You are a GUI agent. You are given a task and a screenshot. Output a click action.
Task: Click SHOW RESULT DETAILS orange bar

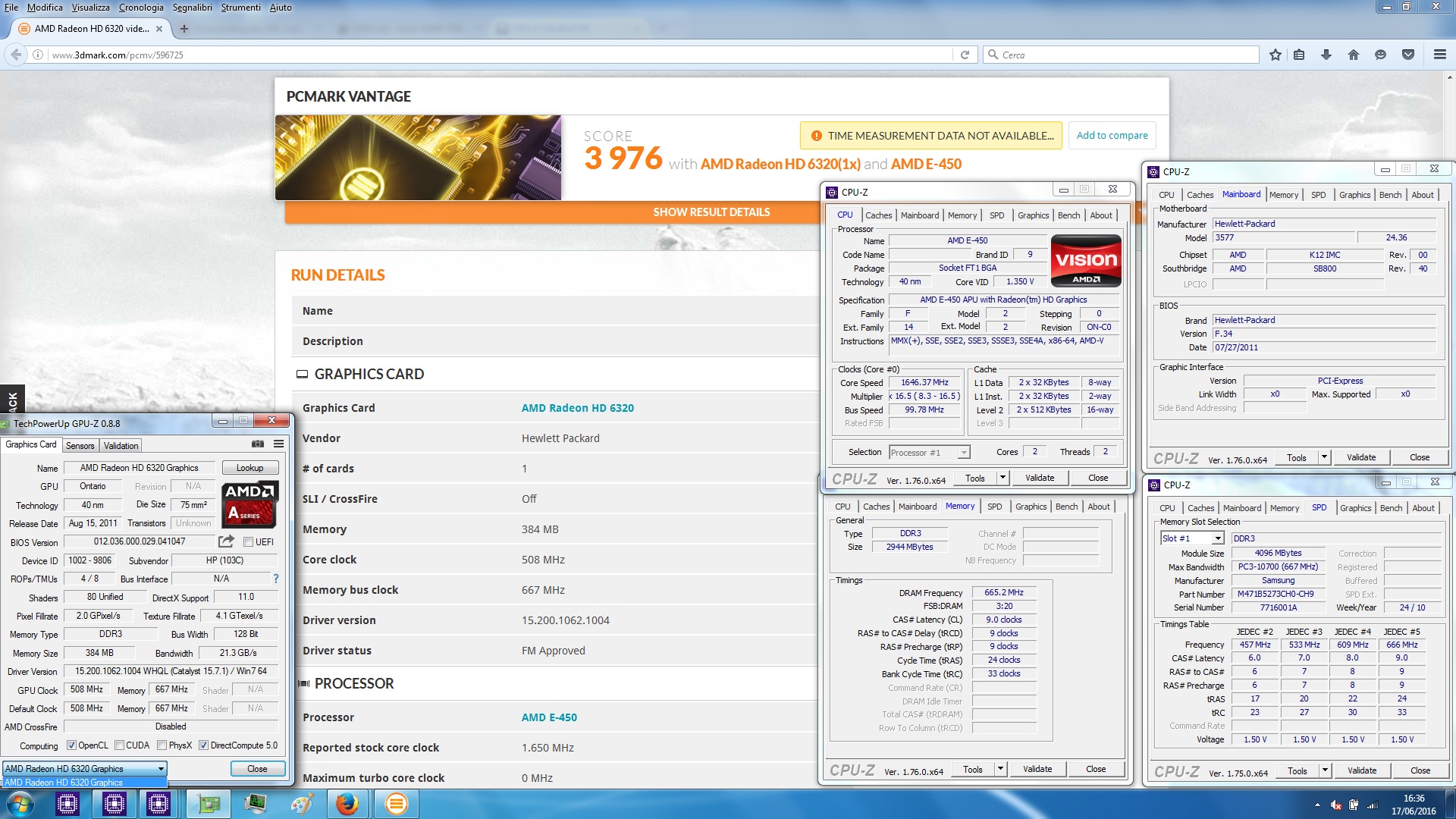click(x=711, y=212)
